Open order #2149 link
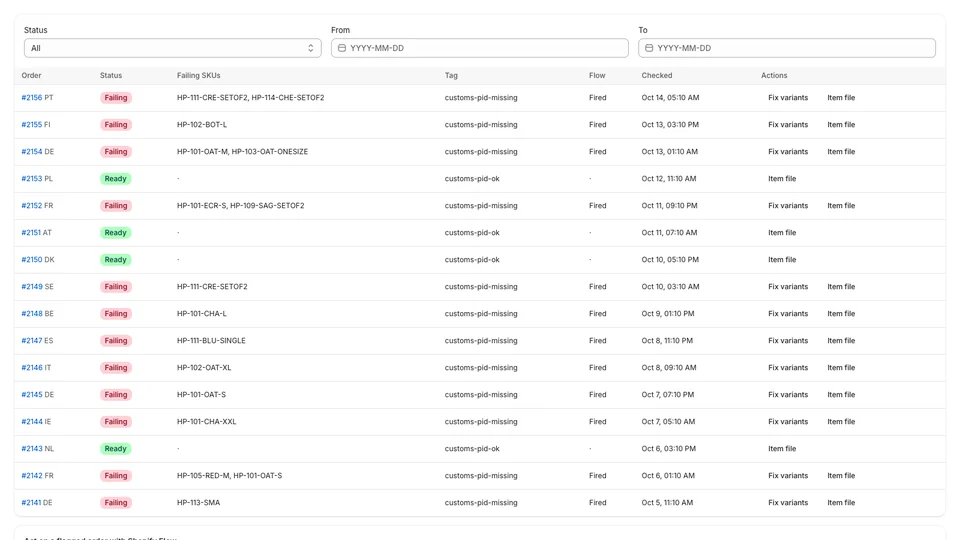This screenshot has height=540, width=960. pos(32,287)
